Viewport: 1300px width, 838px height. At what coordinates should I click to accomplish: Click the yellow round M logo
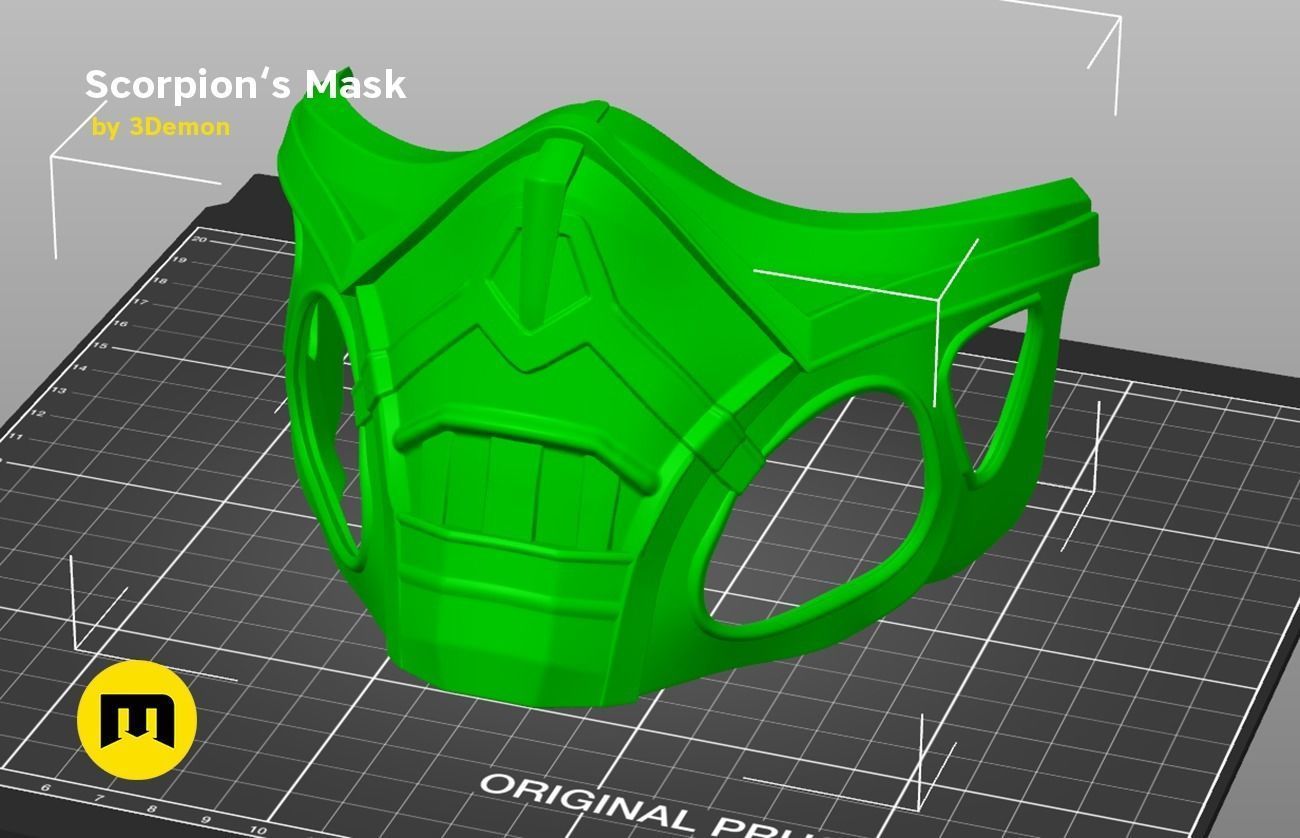coord(137,720)
